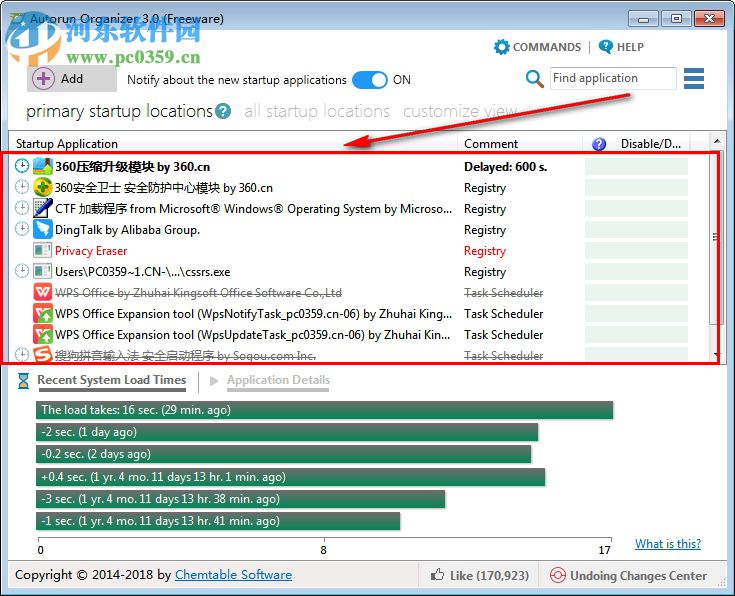
Task: Click the -1 sec. load time bar
Action: tap(218, 521)
